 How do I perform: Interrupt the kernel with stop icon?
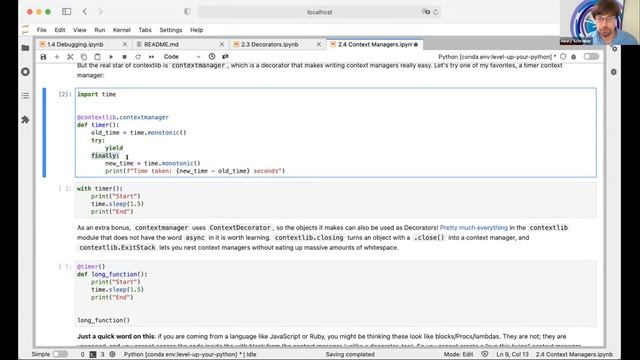pyautogui.click(x=124, y=57)
